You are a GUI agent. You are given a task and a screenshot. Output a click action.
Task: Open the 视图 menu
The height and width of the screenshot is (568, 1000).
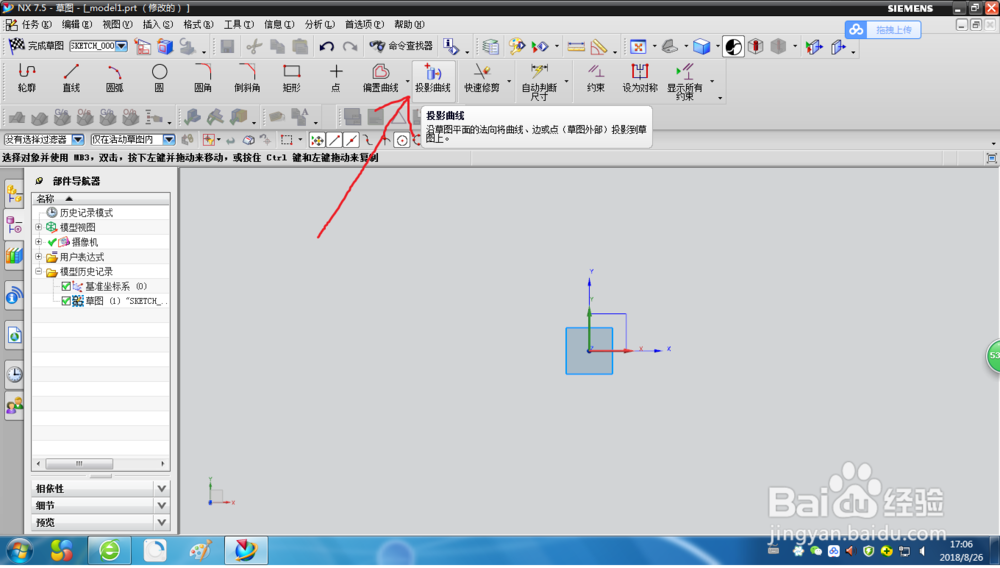pos(117,24)
